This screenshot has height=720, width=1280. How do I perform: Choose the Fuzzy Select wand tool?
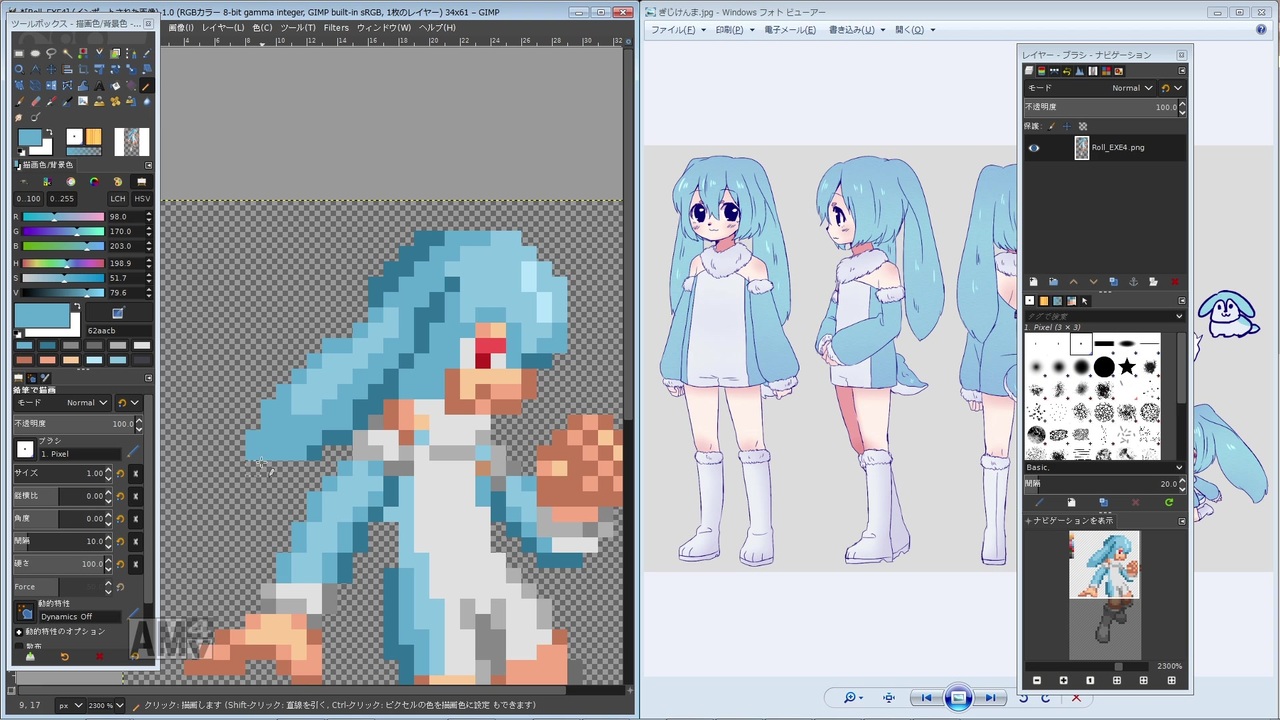(67, 53)
